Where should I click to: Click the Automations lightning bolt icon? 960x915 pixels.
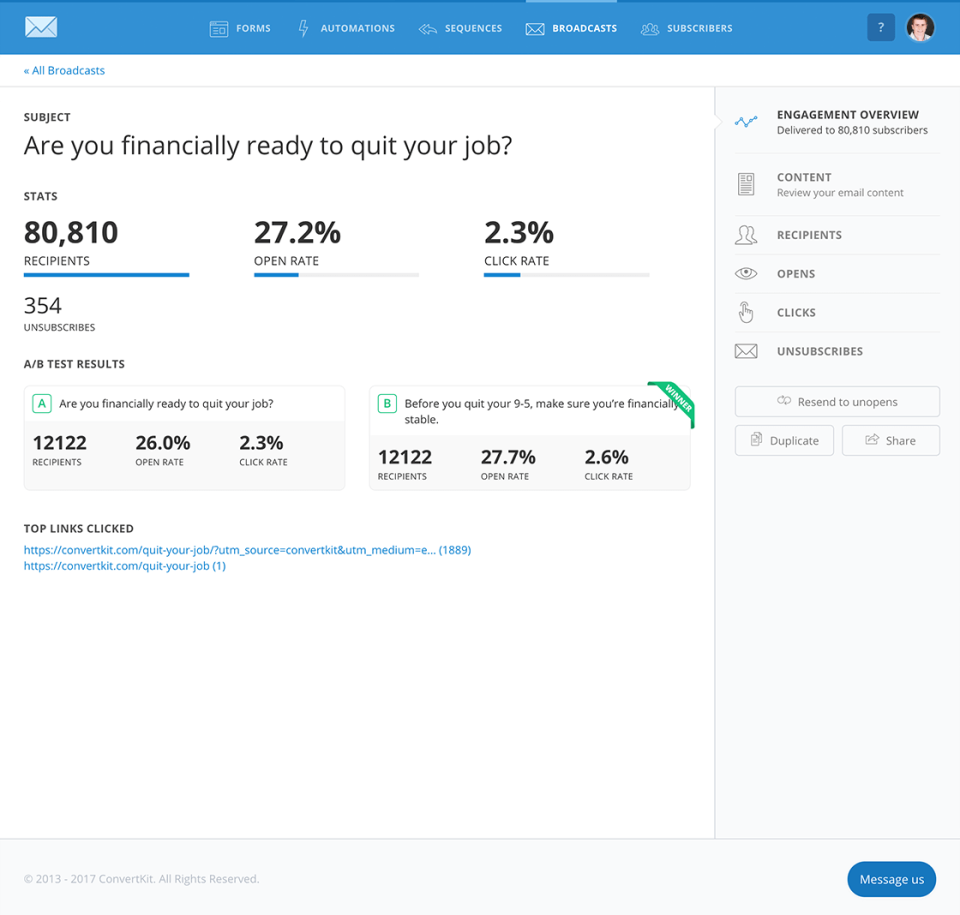click(302, 28)
